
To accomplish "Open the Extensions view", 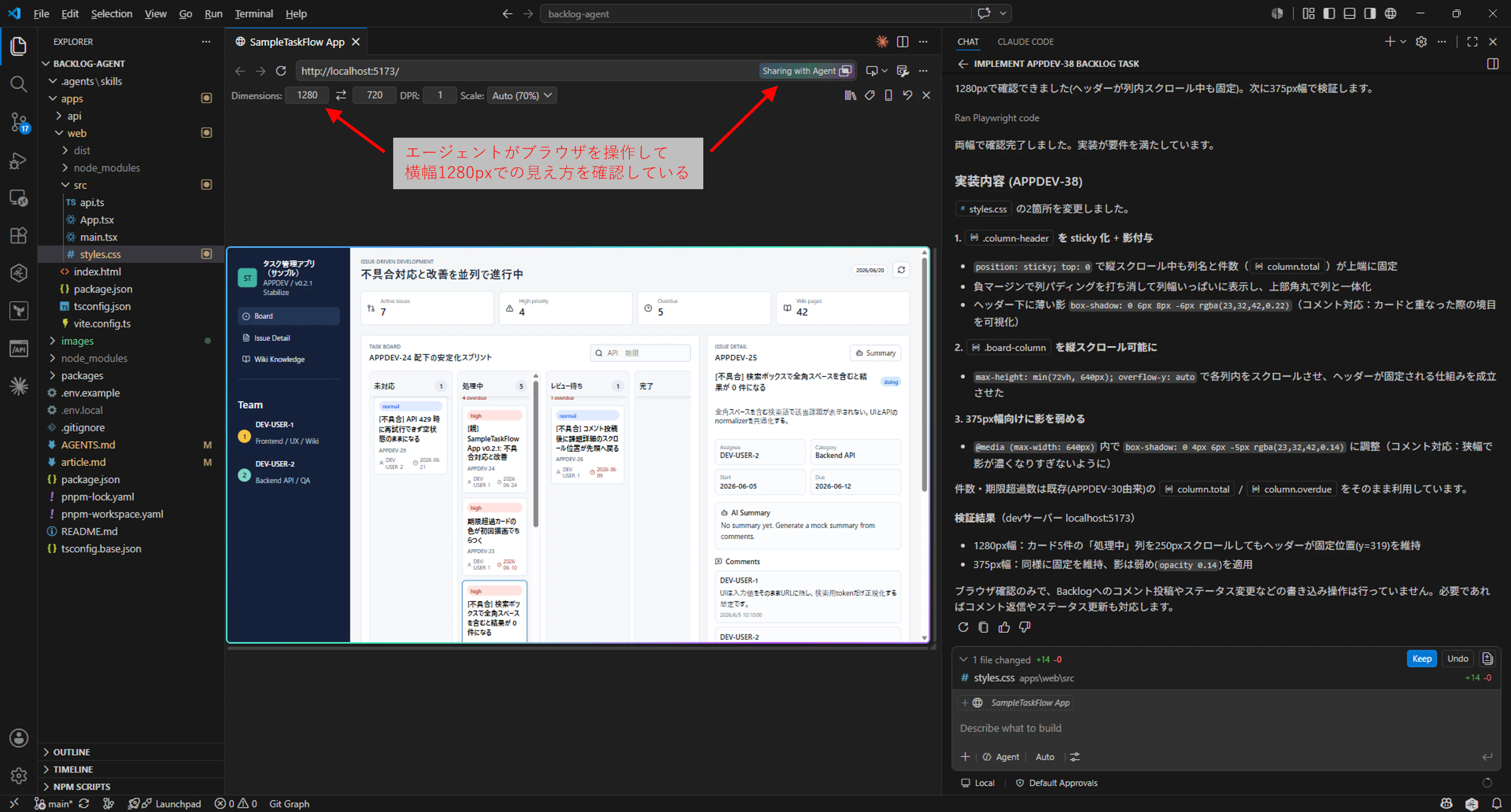I will pos(19,235).
